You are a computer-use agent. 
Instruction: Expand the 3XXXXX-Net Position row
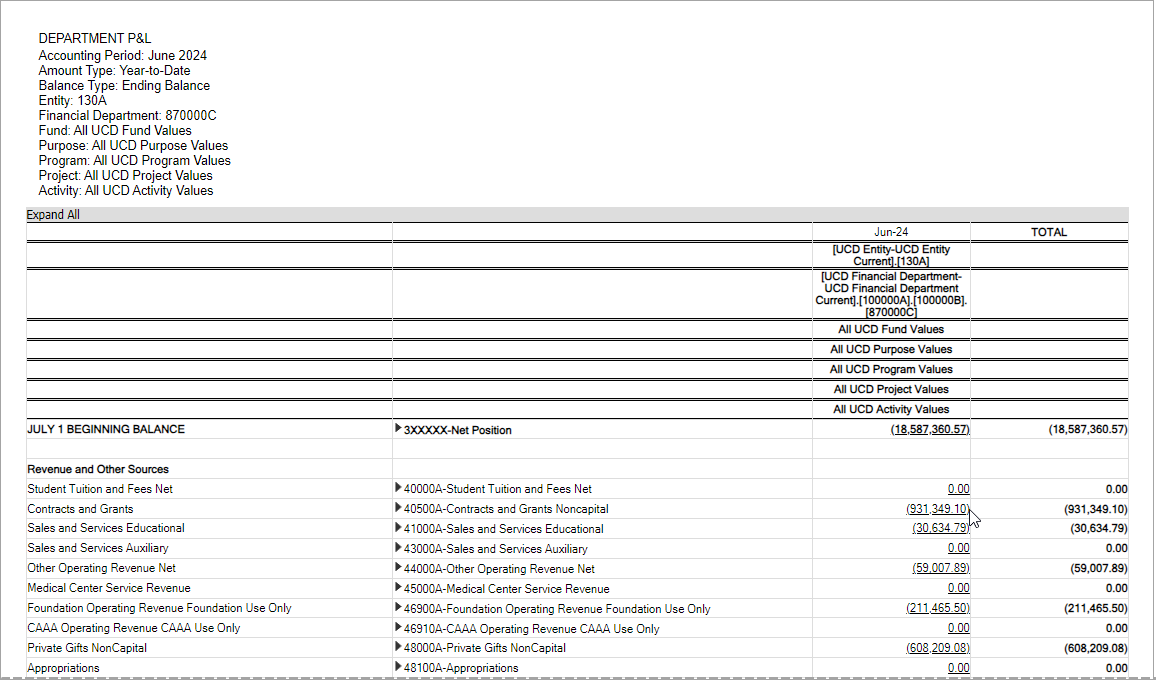pos(399,429)
